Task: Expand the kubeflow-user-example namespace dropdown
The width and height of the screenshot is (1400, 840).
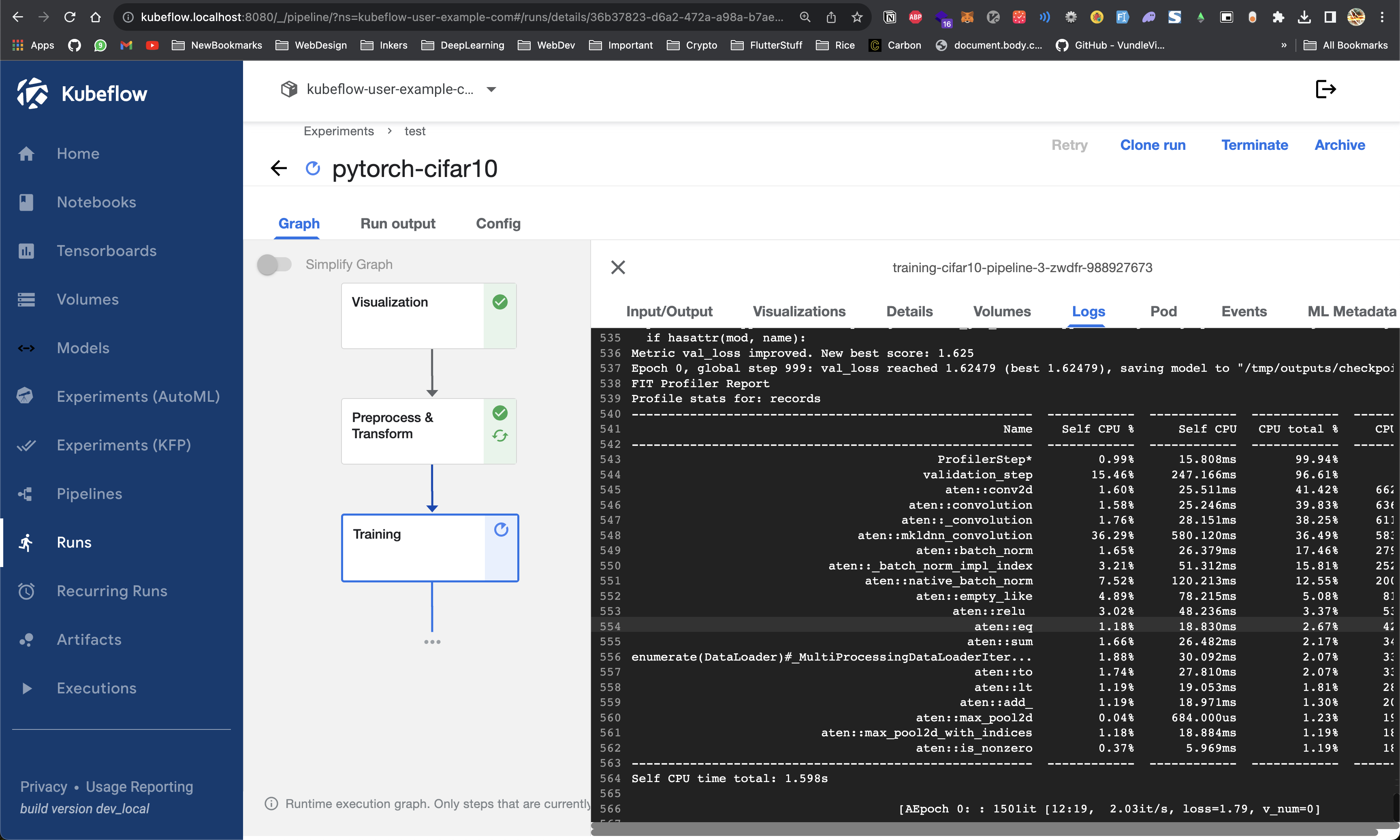Action: click(491, 90)
